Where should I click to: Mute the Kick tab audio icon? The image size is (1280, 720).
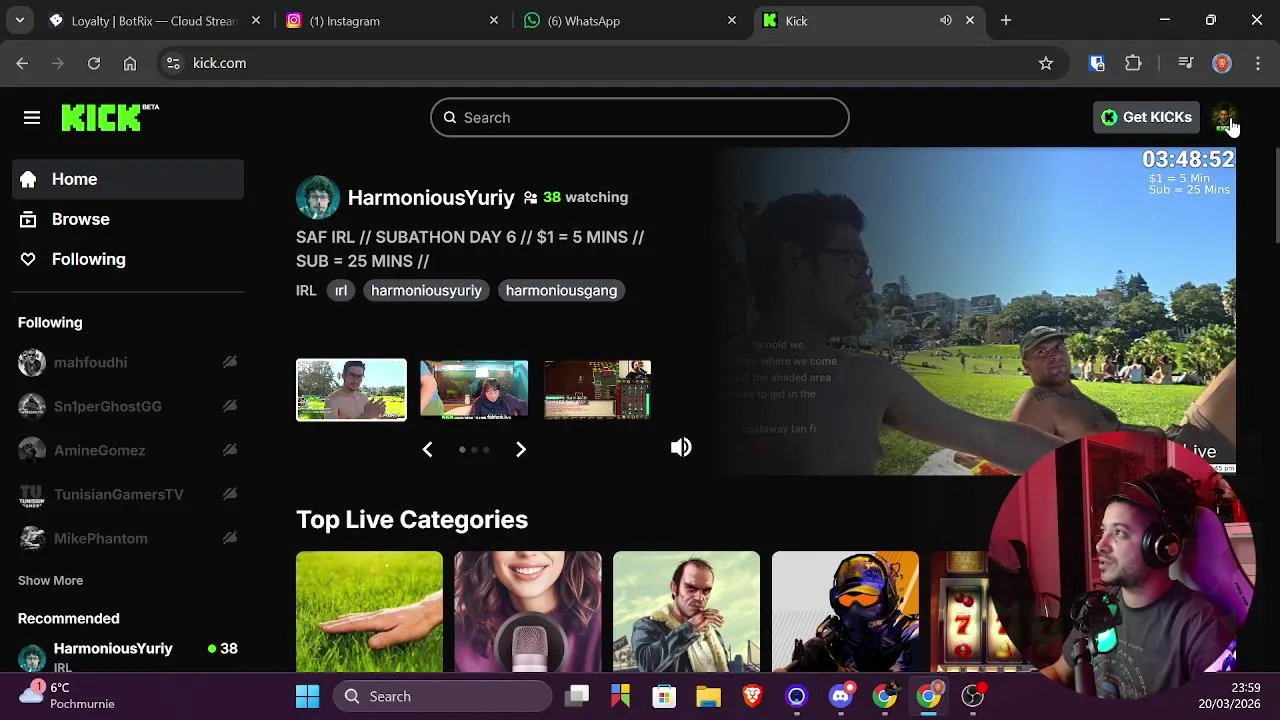[945, 20]
